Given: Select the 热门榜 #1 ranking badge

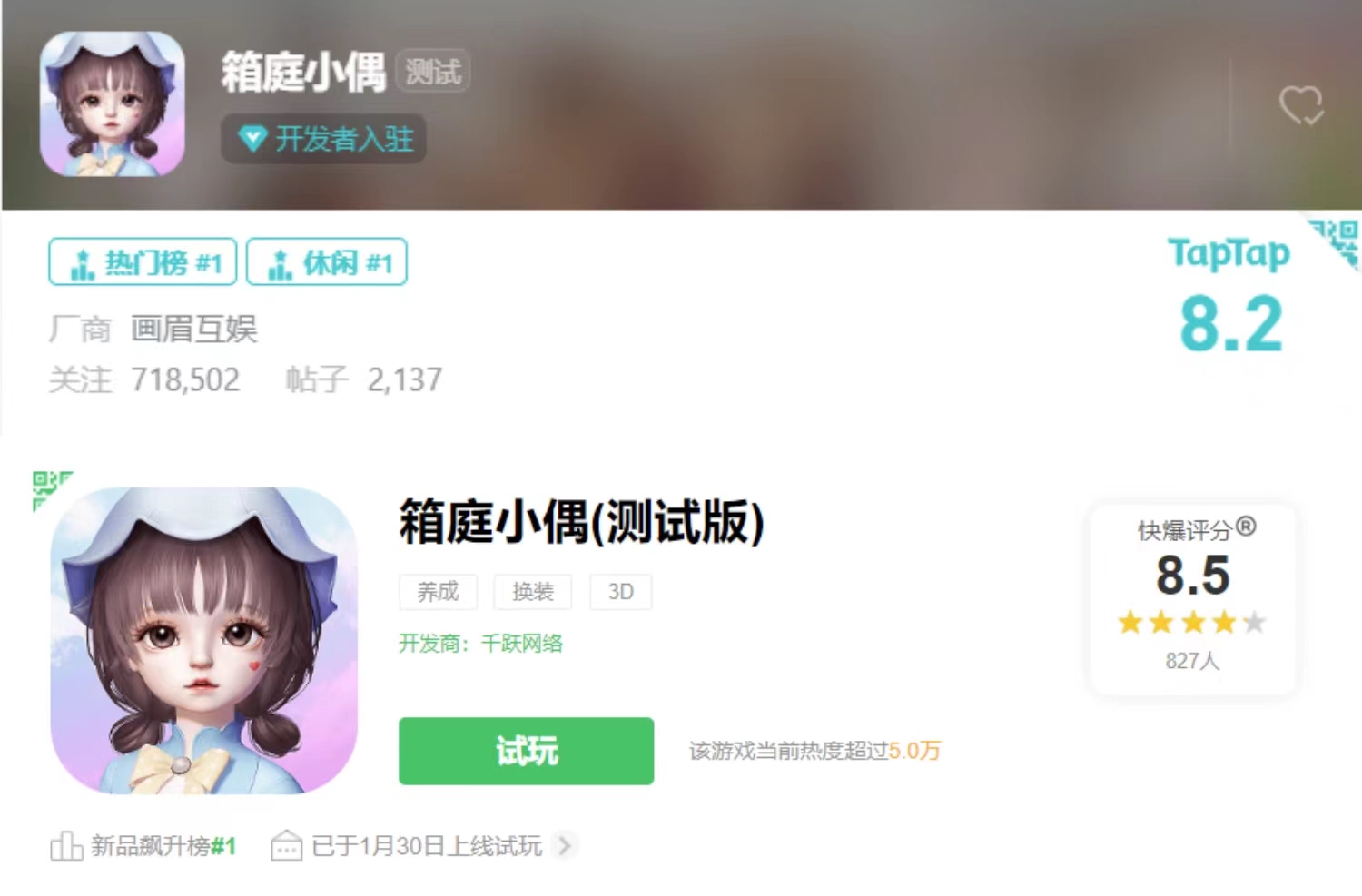Looking at the screenshot, I should (143, 262).
